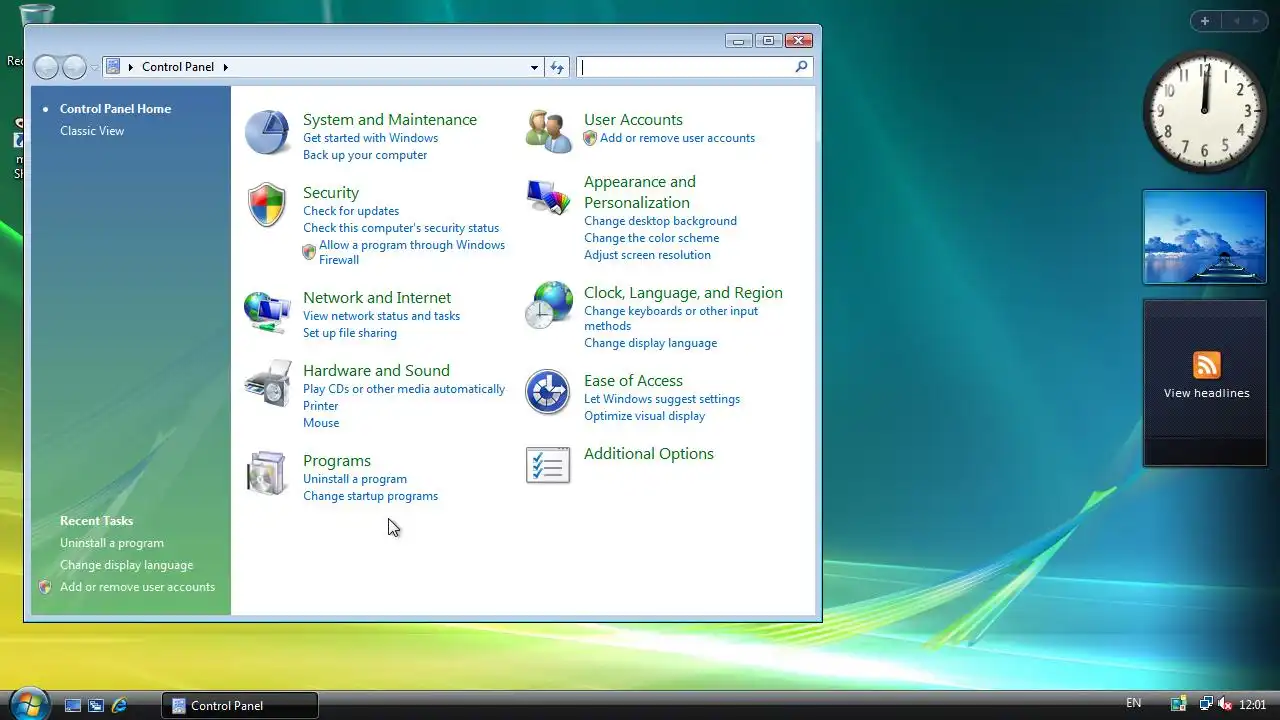This screenshot has width=1280, height=720.
Task: Click Allow a program through Windows Firewall
Action: coord(412,252)
